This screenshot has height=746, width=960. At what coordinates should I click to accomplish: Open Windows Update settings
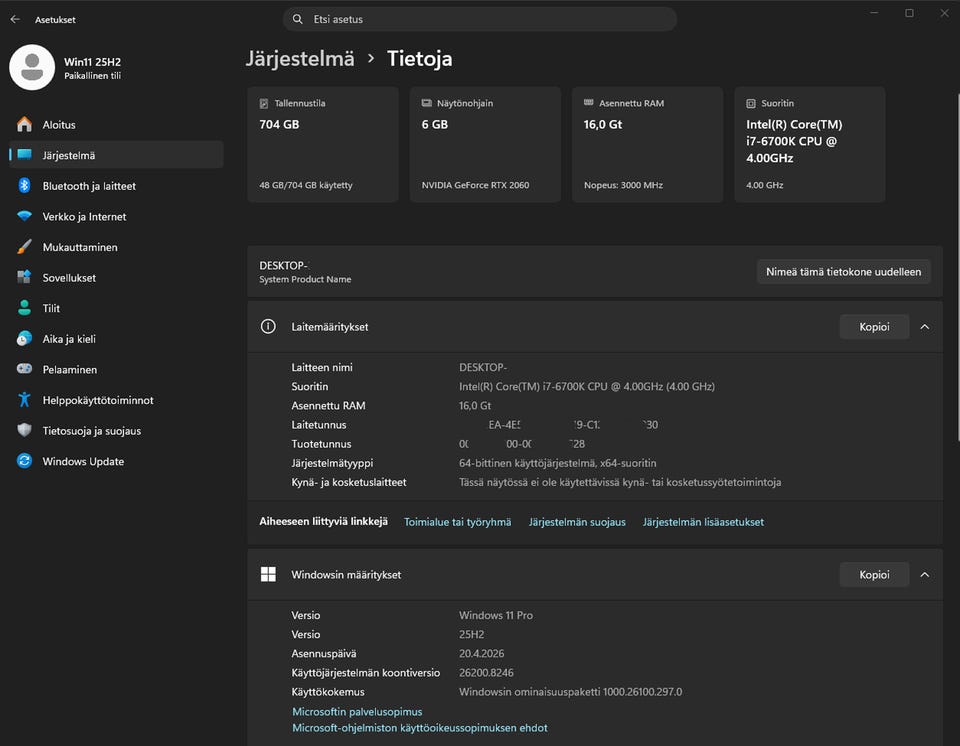point(83,462)
